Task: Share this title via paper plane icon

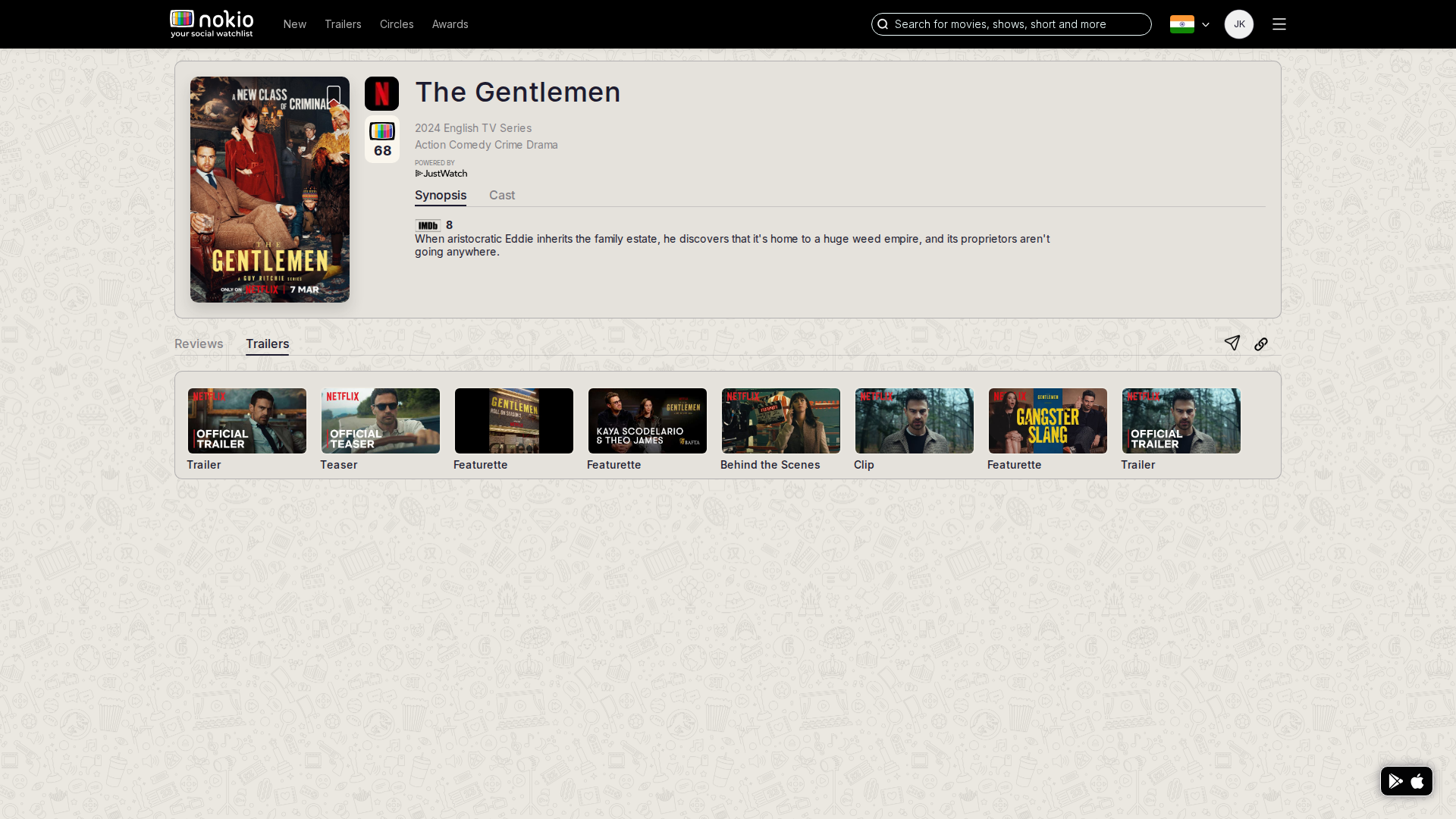Action: [x=1232, y=344]
